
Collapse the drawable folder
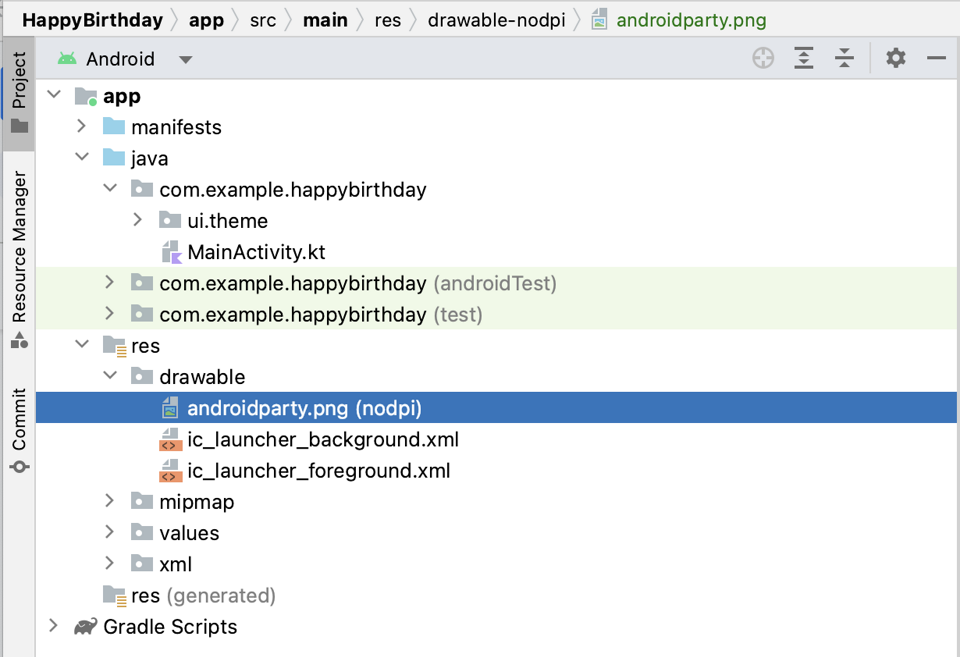[x=110, y=376]
